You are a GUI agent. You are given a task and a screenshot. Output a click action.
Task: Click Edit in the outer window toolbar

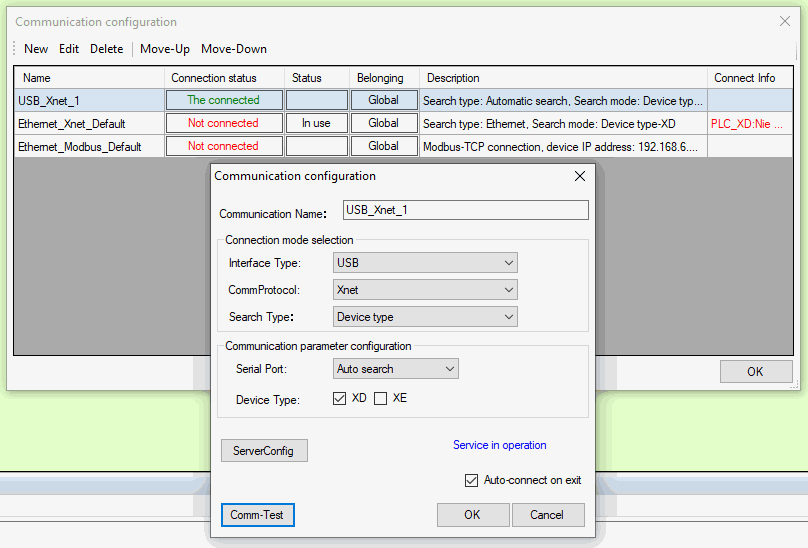point(69,49)
